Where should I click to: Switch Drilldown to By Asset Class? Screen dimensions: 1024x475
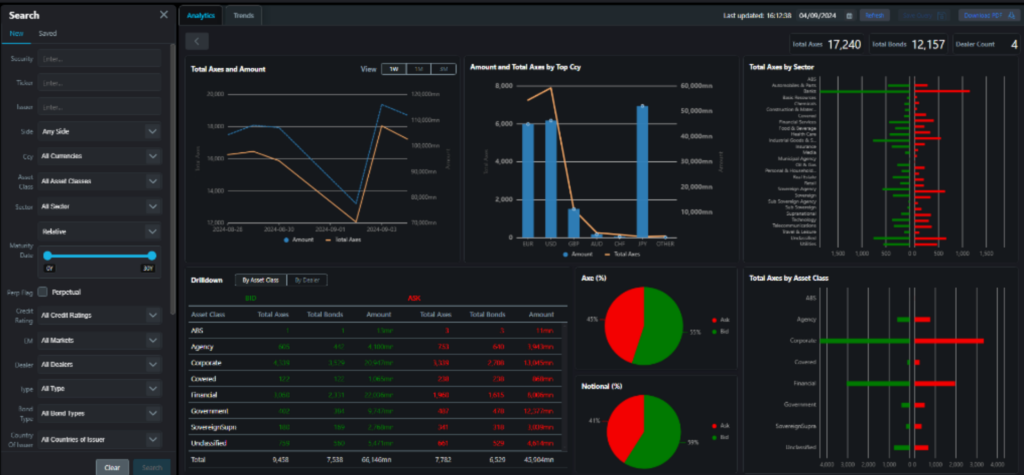click(x=261, y=280)
